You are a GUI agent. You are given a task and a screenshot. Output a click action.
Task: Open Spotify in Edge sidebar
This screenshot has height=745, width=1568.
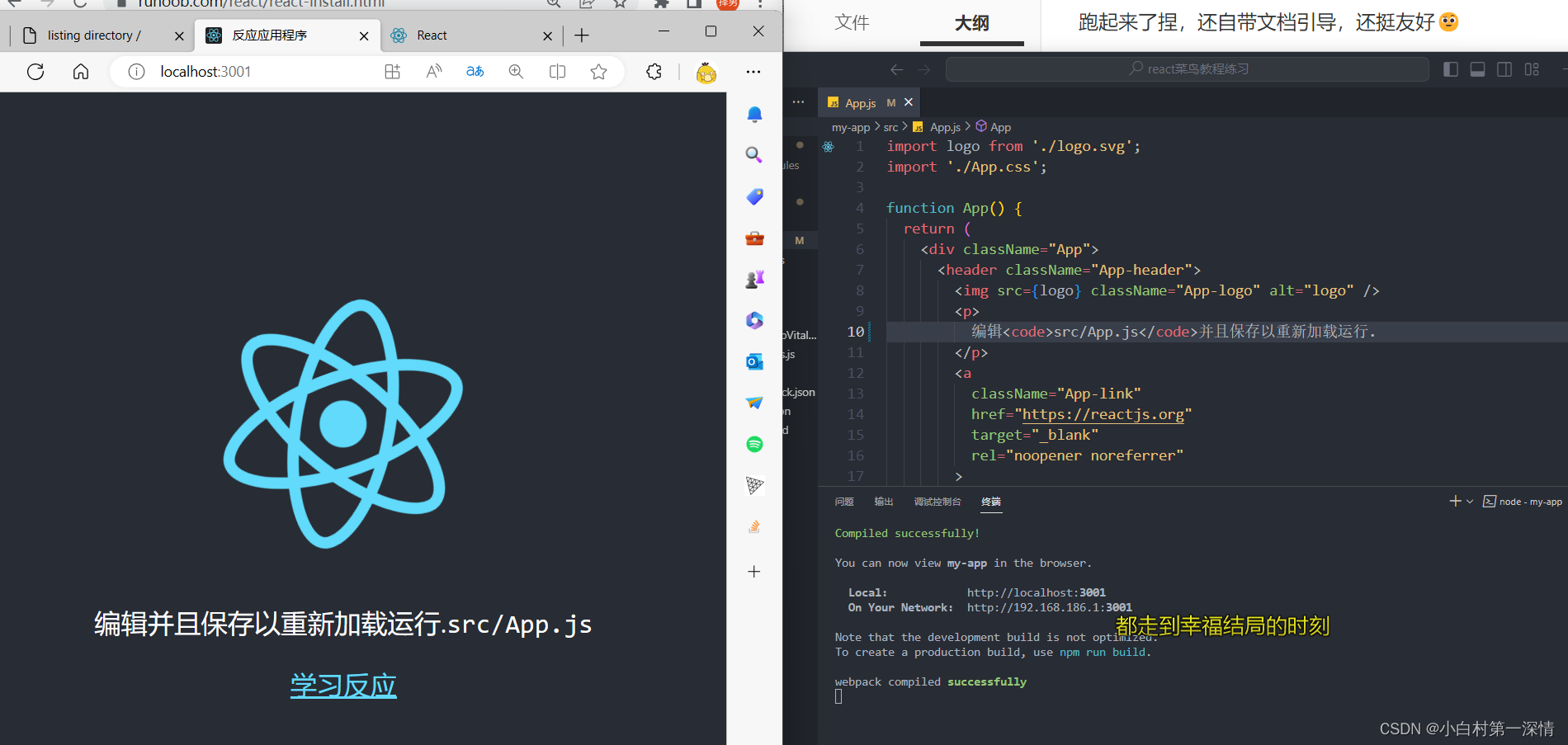point(754,444)
